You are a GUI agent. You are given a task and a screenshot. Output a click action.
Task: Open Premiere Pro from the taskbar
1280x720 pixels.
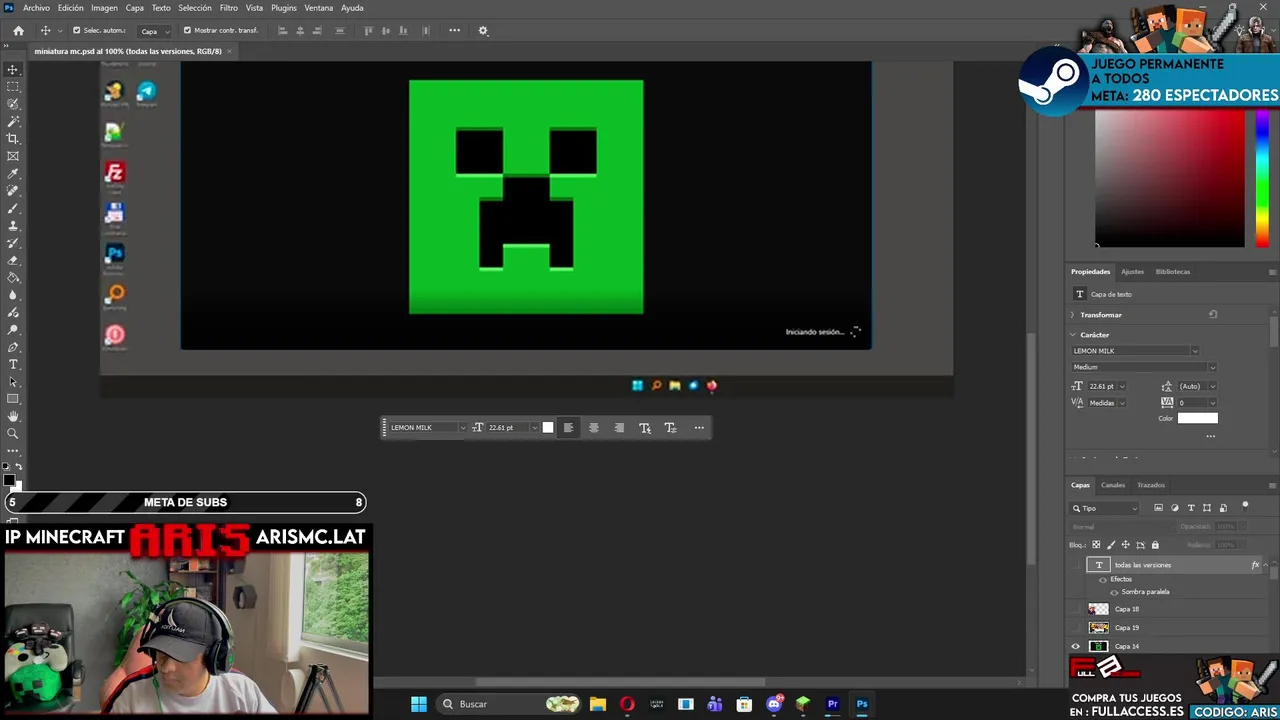coord(832,704)
